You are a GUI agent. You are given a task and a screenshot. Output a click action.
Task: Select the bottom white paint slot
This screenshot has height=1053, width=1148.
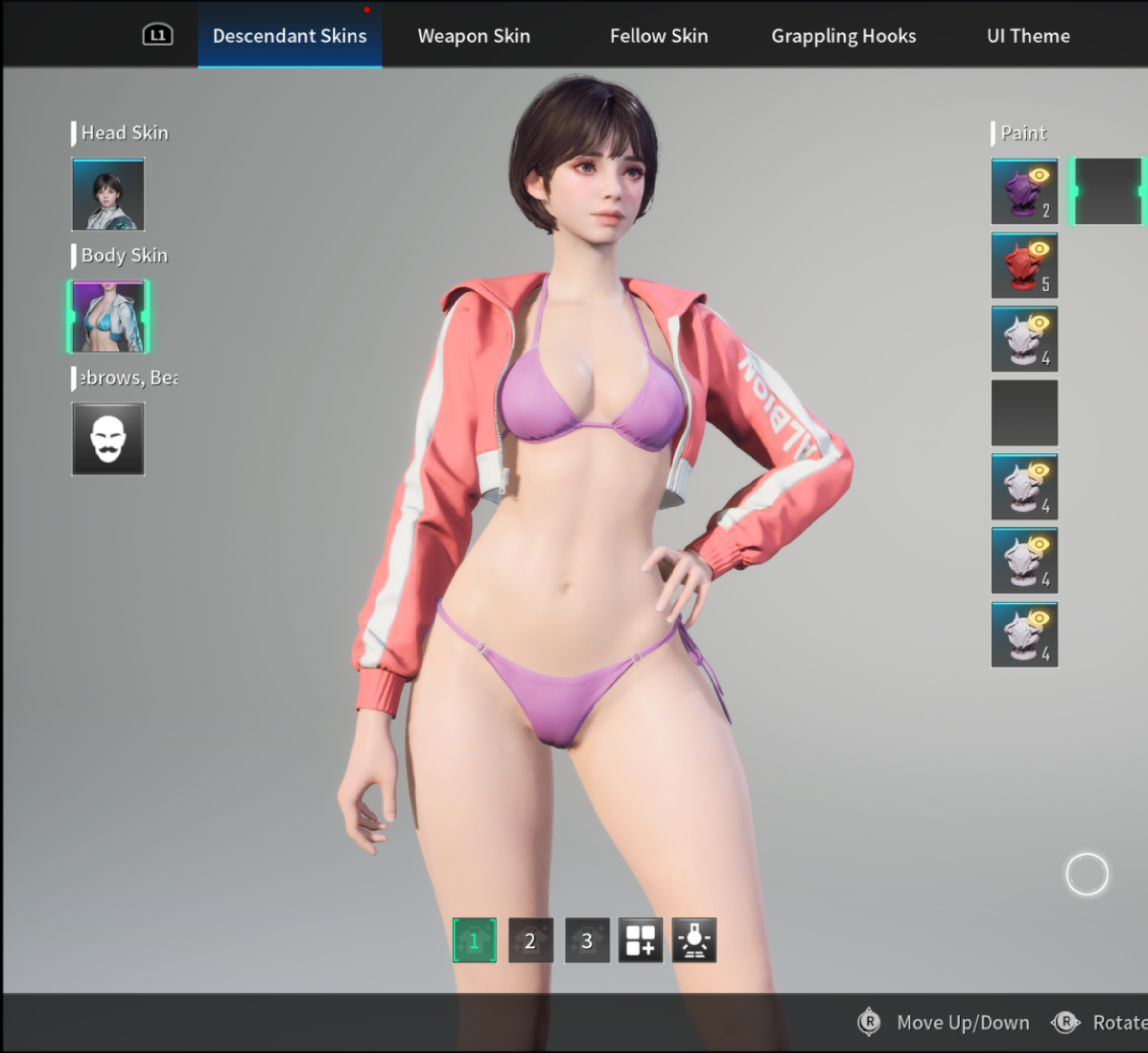tap(1025, 635)
